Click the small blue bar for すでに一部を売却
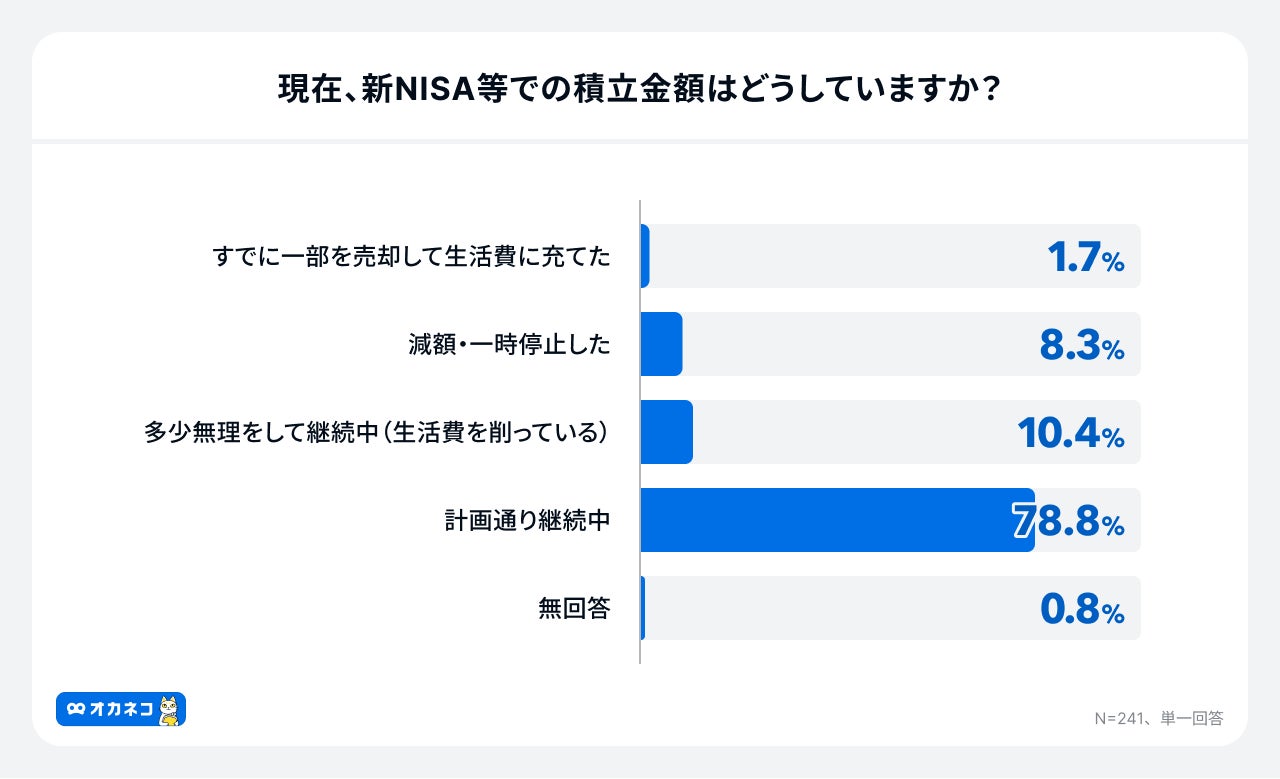The width and height of the screenshot is (1280, 779). (645, 256)
